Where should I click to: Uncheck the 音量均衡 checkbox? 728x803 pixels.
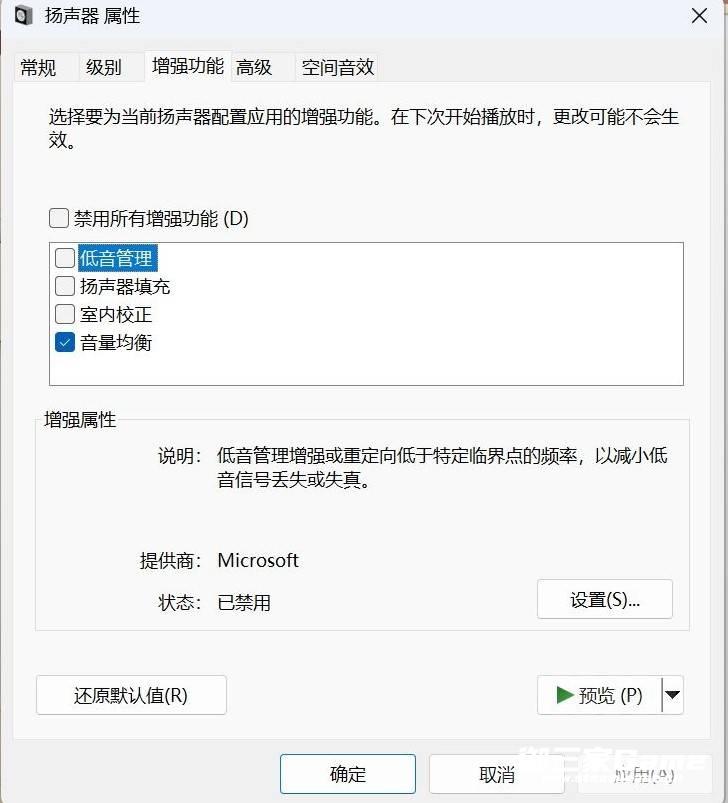click(x=65, y=342)
